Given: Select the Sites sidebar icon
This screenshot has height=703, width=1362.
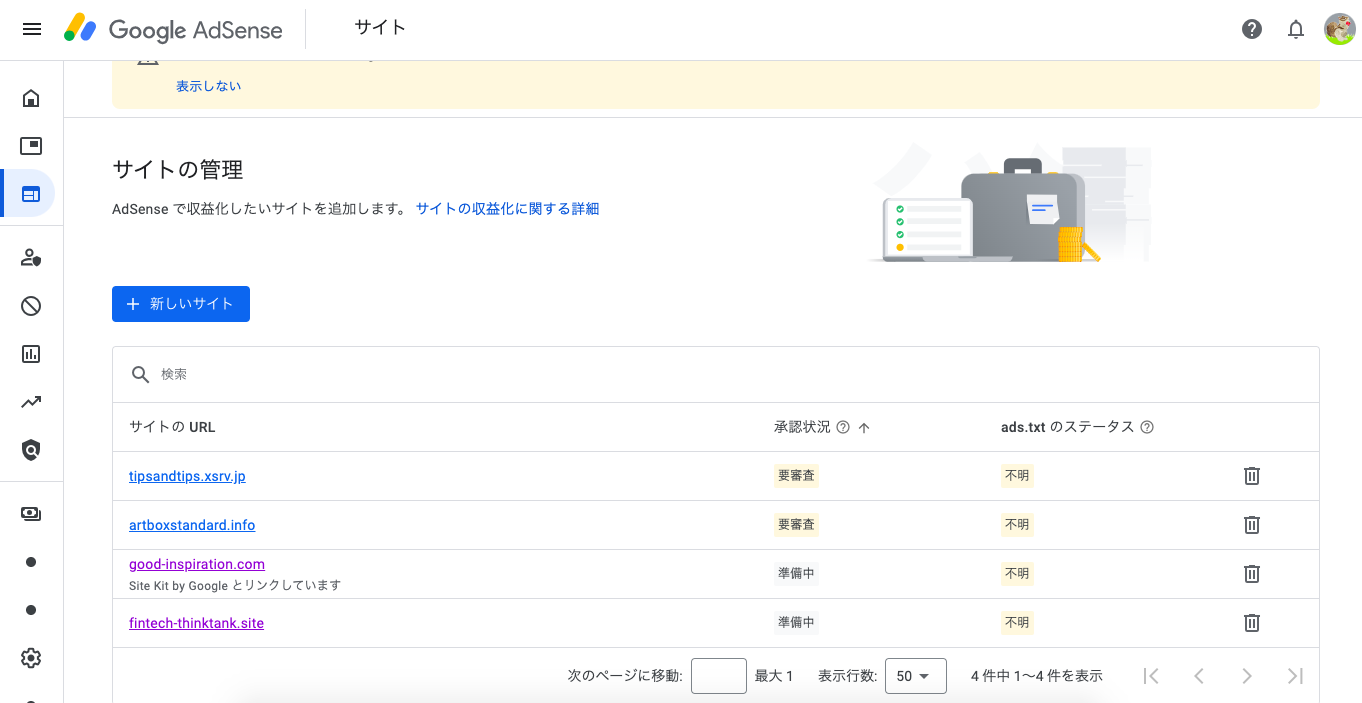Looking at the screenshot, I should click(31, 194).
